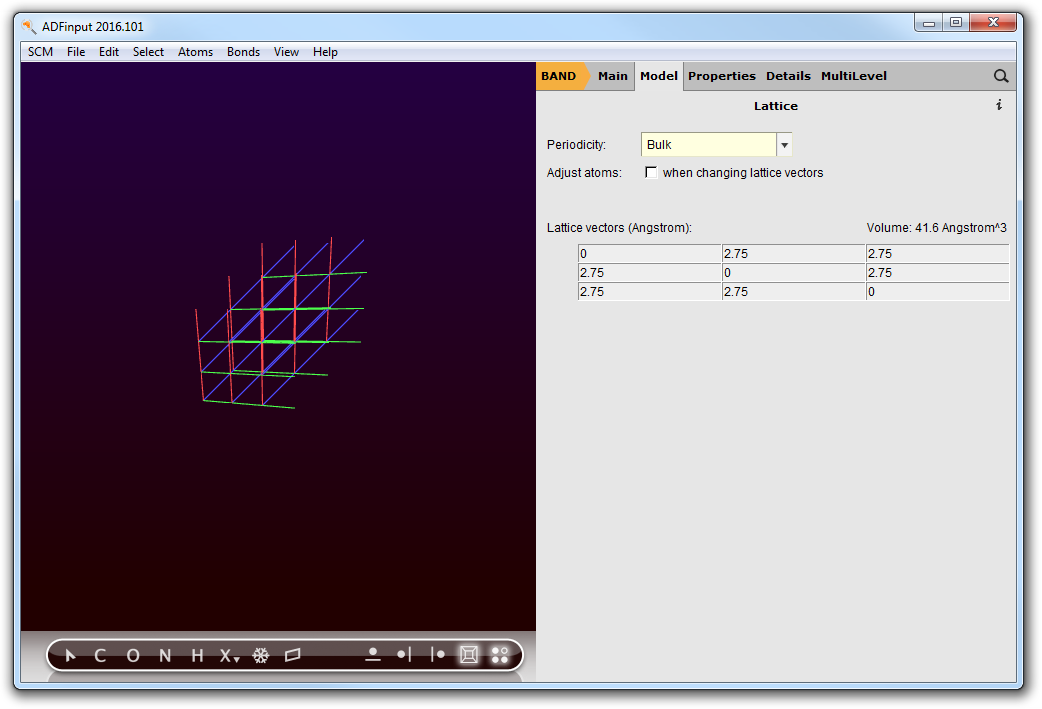
Task: Choose the Nitrogen (N) atom tool
Action: tap(165, 656)
